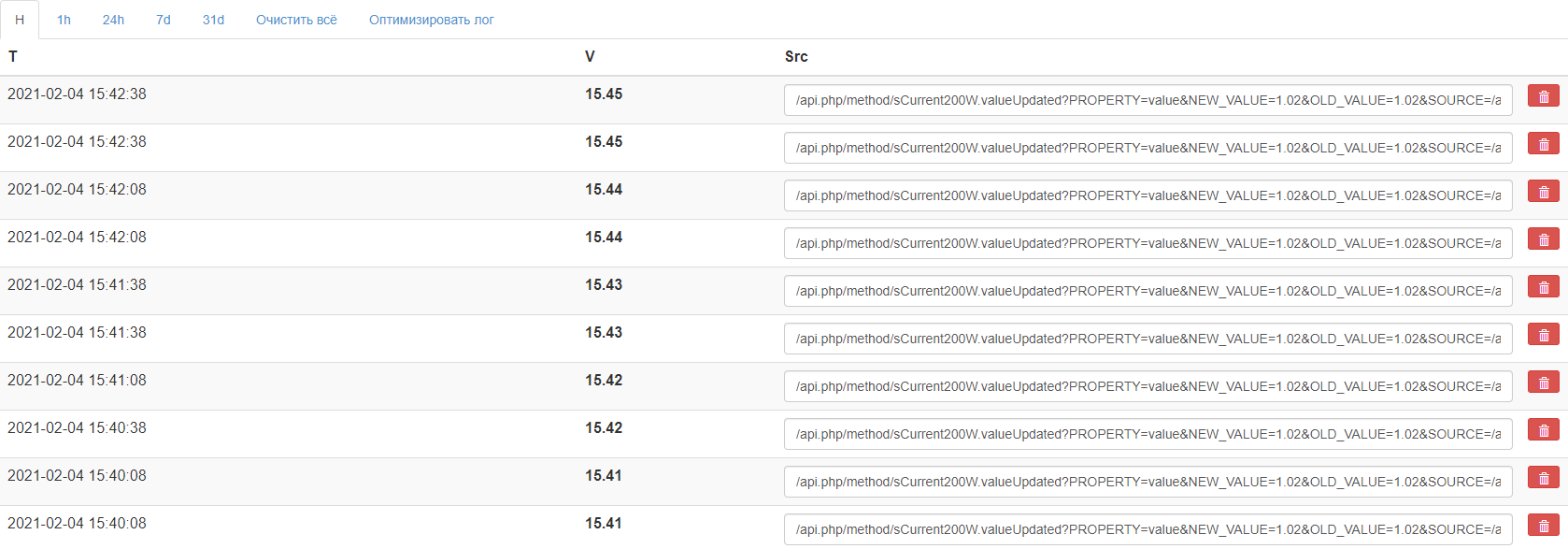Remove the first 15:41:38 entry via trash
This screenshot has height=549, width=1568.
(x=1543, y=287)
